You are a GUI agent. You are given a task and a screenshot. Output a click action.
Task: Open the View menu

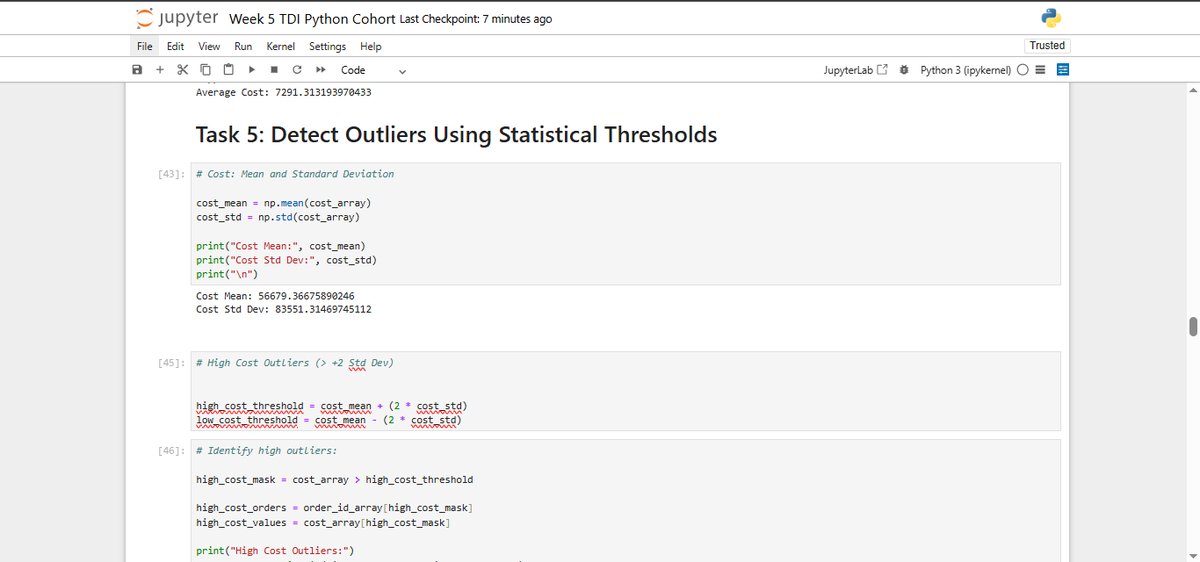coord(209,46)
